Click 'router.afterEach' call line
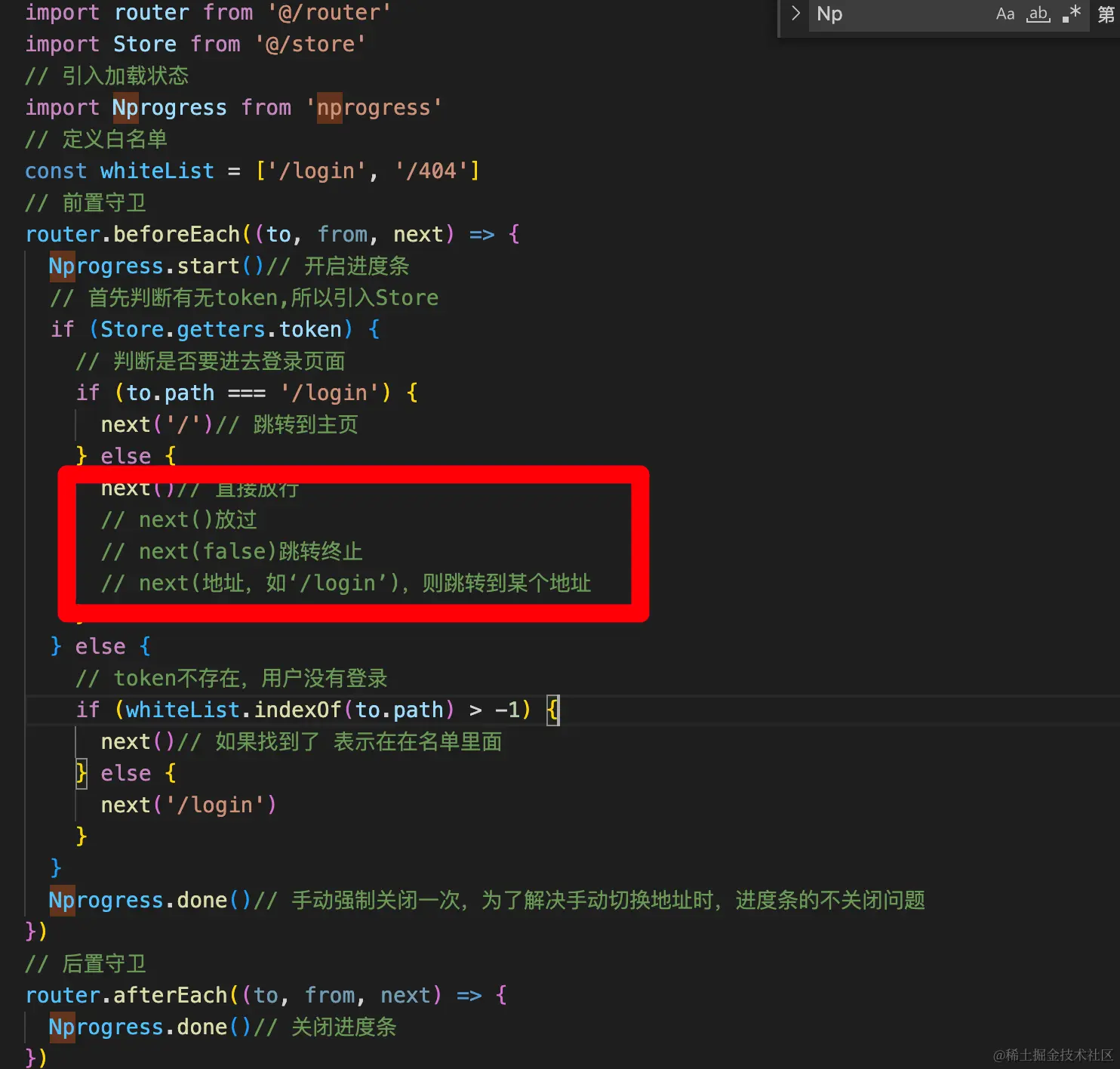Image resolution: width=1120 pixels, height=1069 pixels. pos(266,995)
